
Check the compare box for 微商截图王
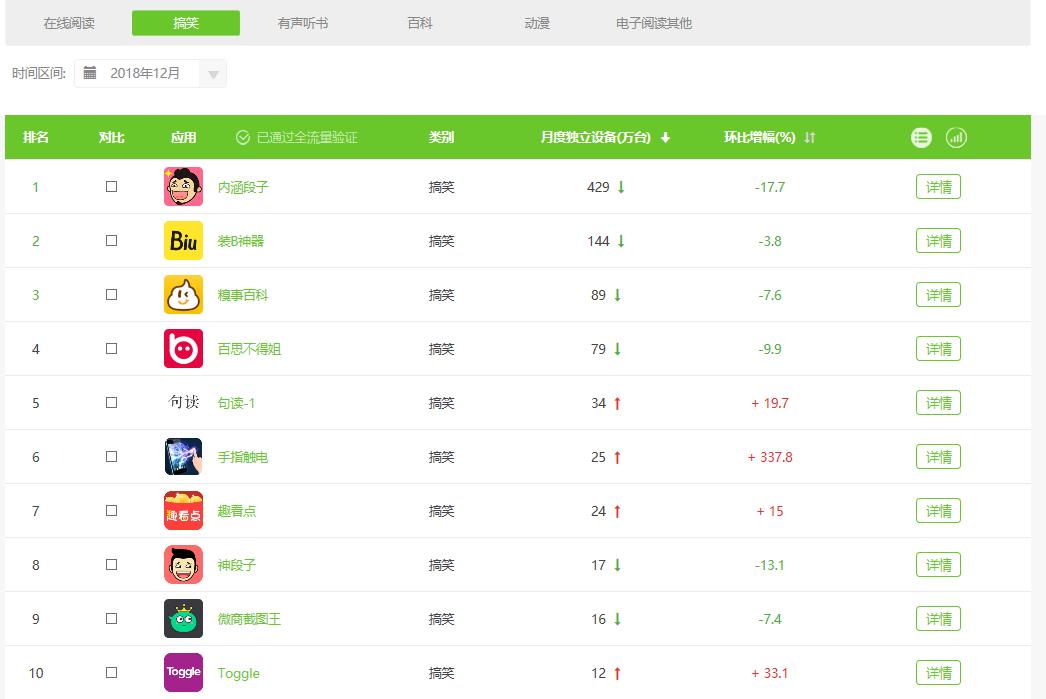[111, 619]
